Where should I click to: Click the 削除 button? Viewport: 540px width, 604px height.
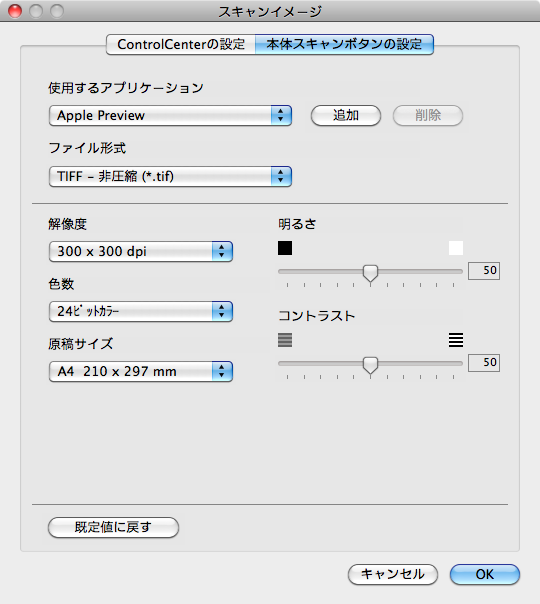click(428, 115)
